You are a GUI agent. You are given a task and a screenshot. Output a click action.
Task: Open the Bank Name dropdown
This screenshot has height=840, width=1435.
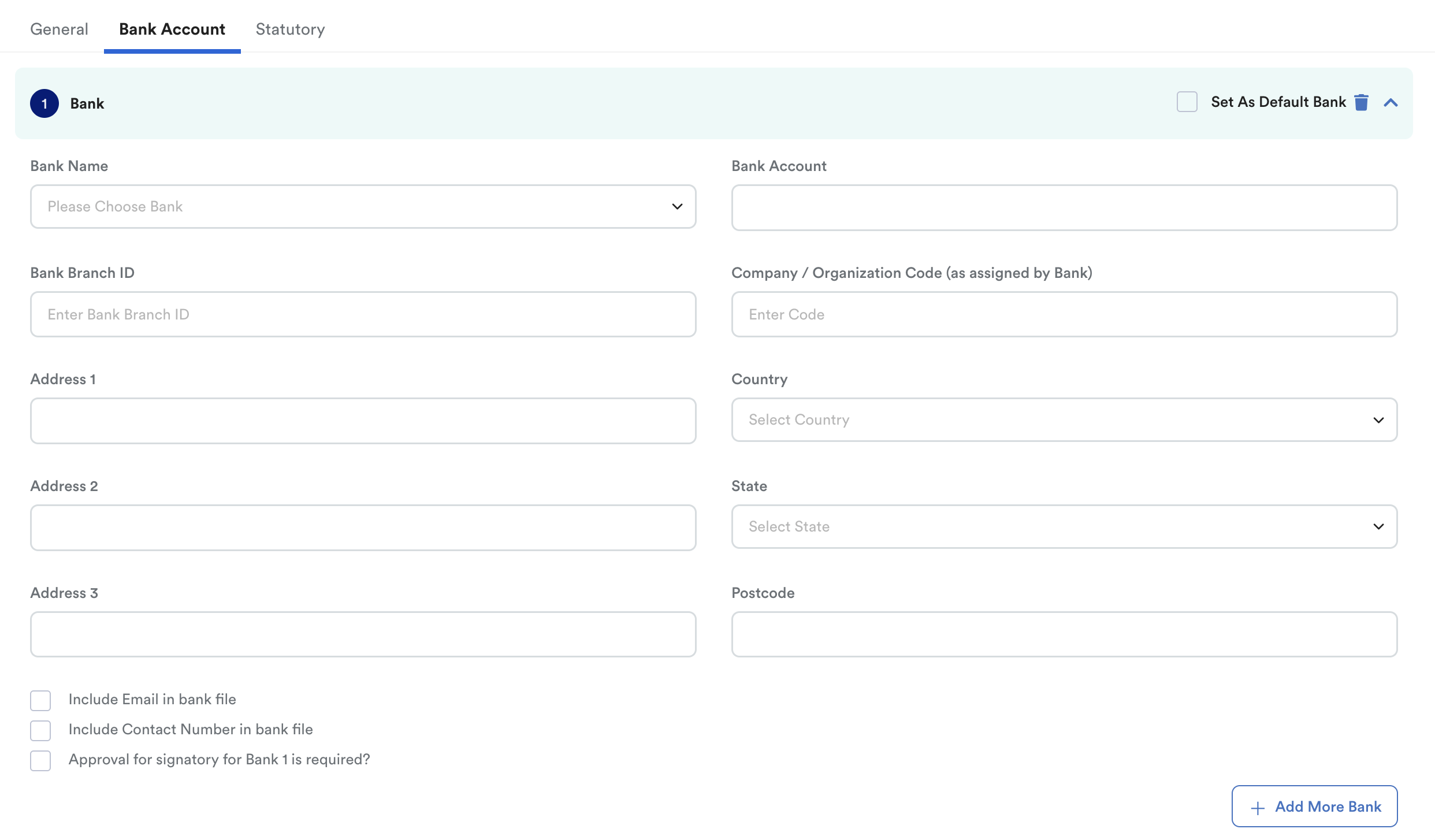click(363, 206)
